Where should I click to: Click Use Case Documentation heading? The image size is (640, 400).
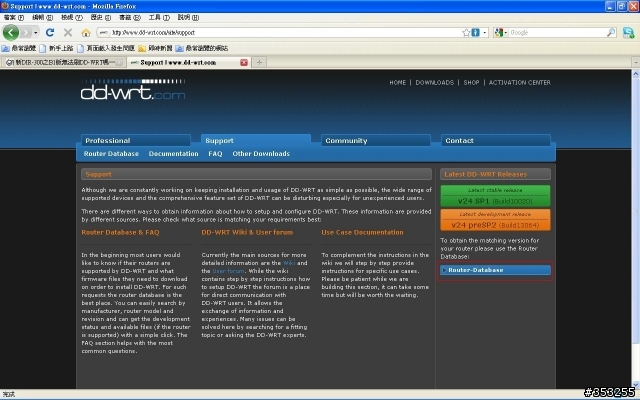coord(362,232)
